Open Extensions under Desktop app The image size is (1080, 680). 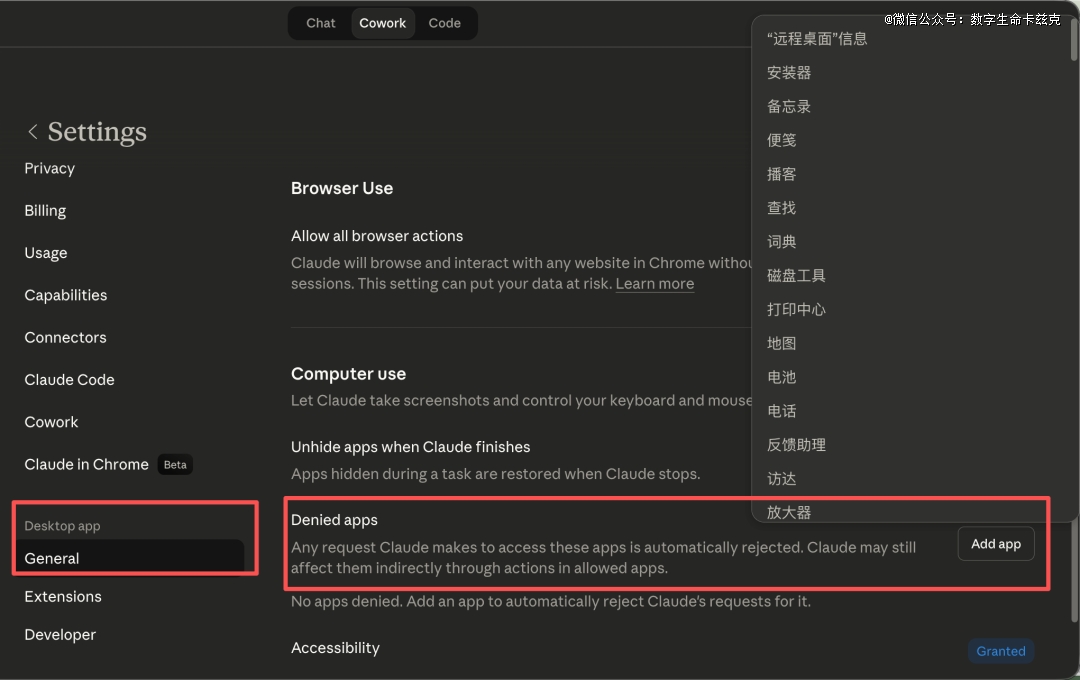pos(63,596)
